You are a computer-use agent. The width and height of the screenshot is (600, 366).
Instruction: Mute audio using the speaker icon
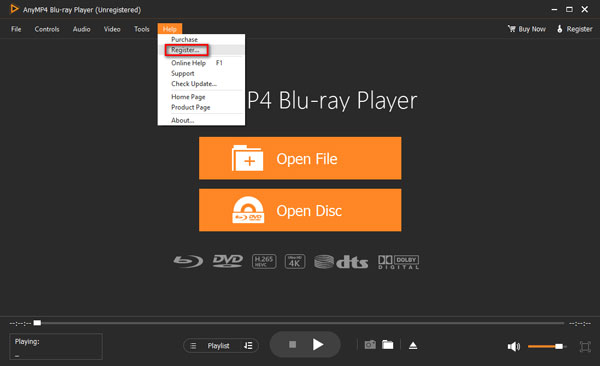[x=514, y=346]
